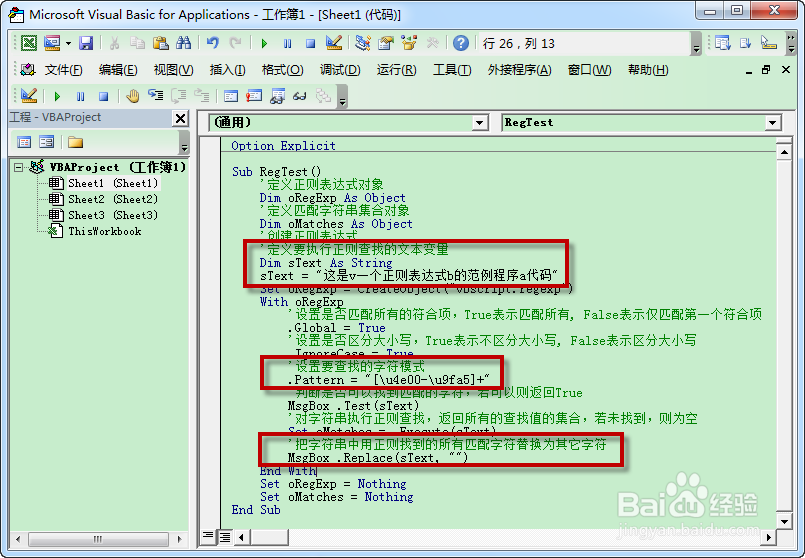Break execution from the standard toolbar
This screenshot has width=805, height=558.
[288, 44]
